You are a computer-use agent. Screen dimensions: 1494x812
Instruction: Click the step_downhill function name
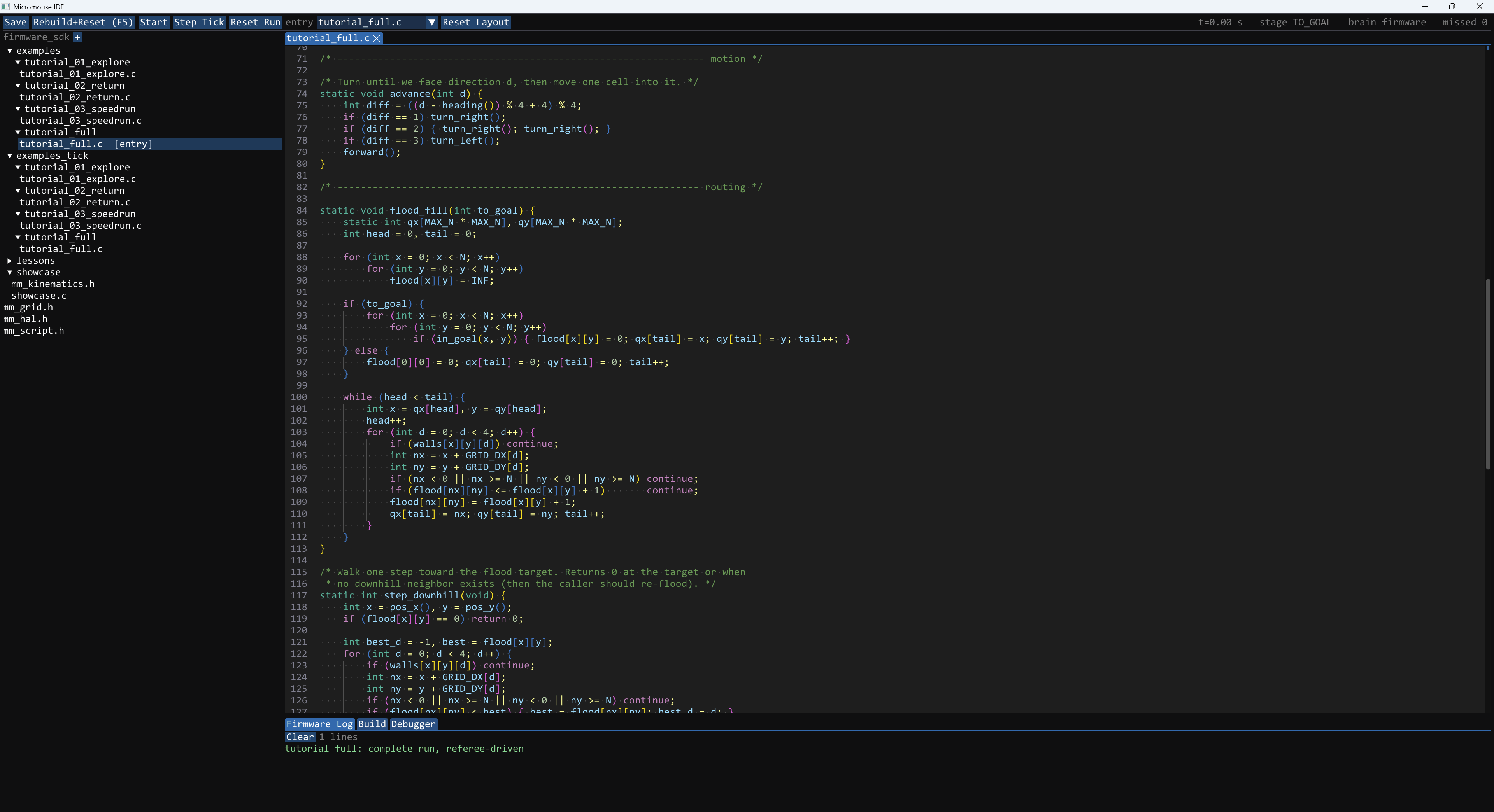pyautogui.click(x=422, y=595)
